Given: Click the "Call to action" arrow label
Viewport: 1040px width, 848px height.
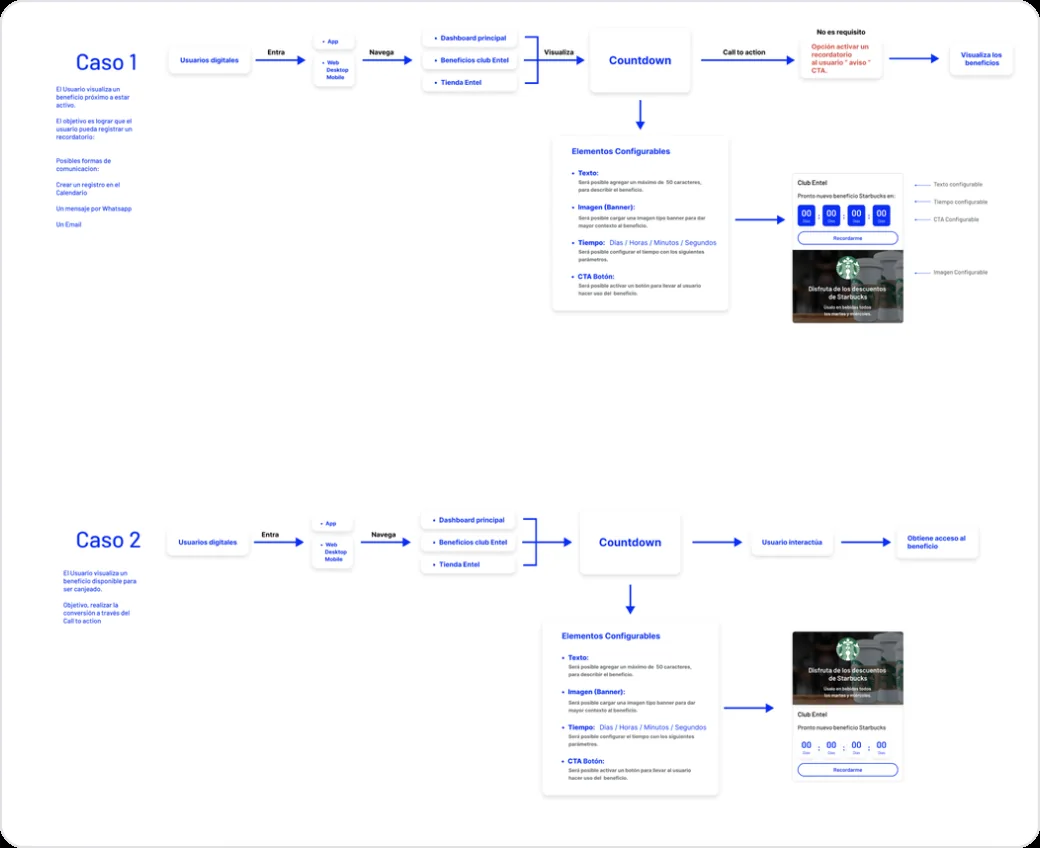Looking at the screenshot, I should click(744, 52).
